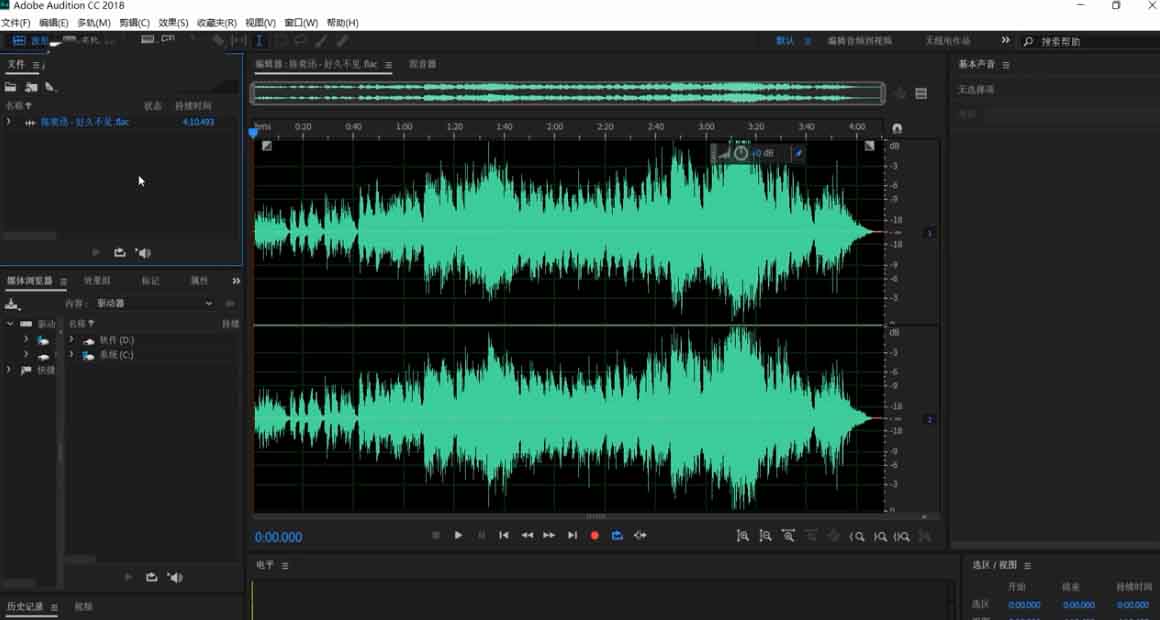Click the Open File folder icon in Files panel
Image resolution: width=1160 pixels, height=620 pixels.
click(10, 87)
